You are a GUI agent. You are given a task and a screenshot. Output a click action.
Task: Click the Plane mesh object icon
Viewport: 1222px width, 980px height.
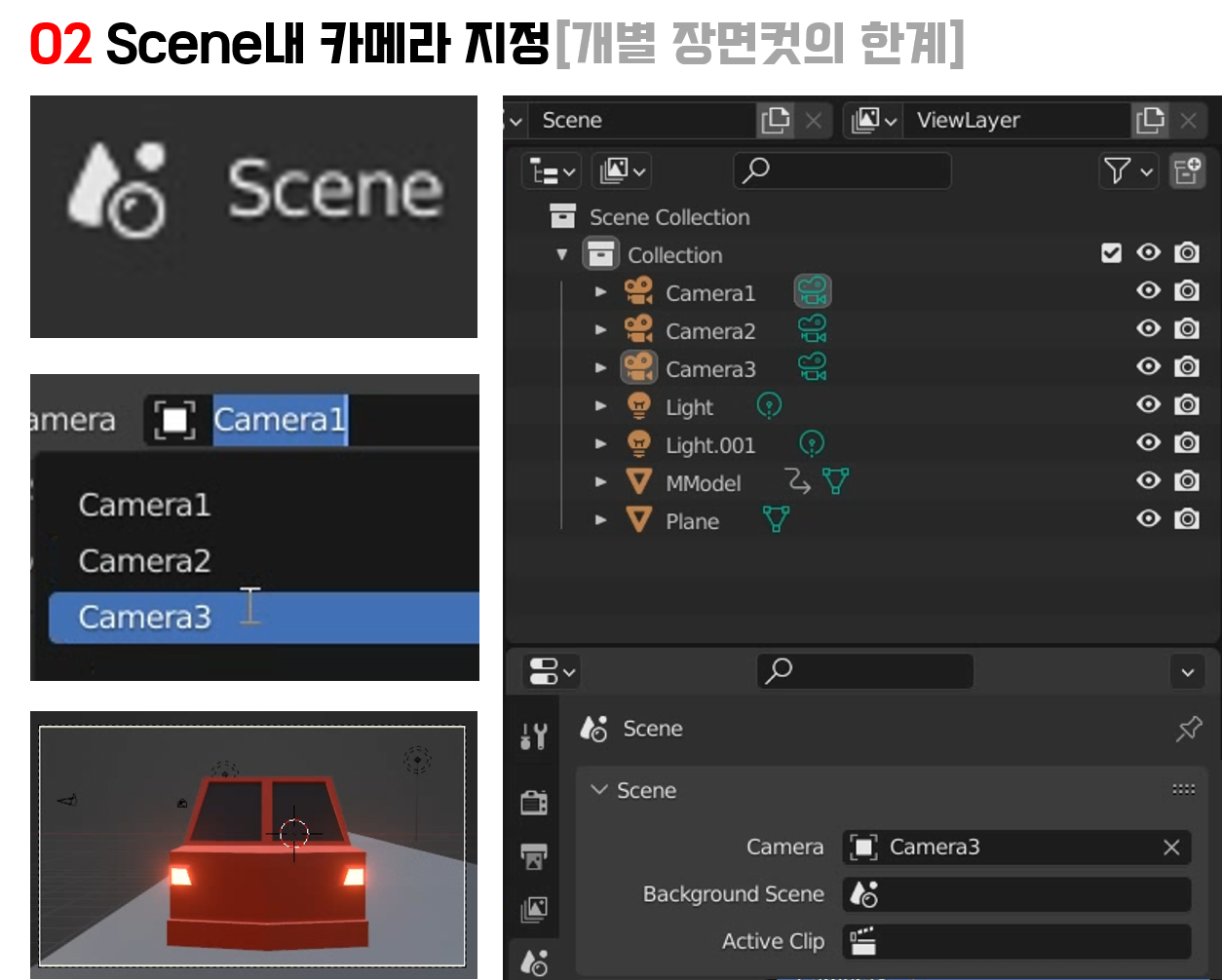click(x=638, y=519)
